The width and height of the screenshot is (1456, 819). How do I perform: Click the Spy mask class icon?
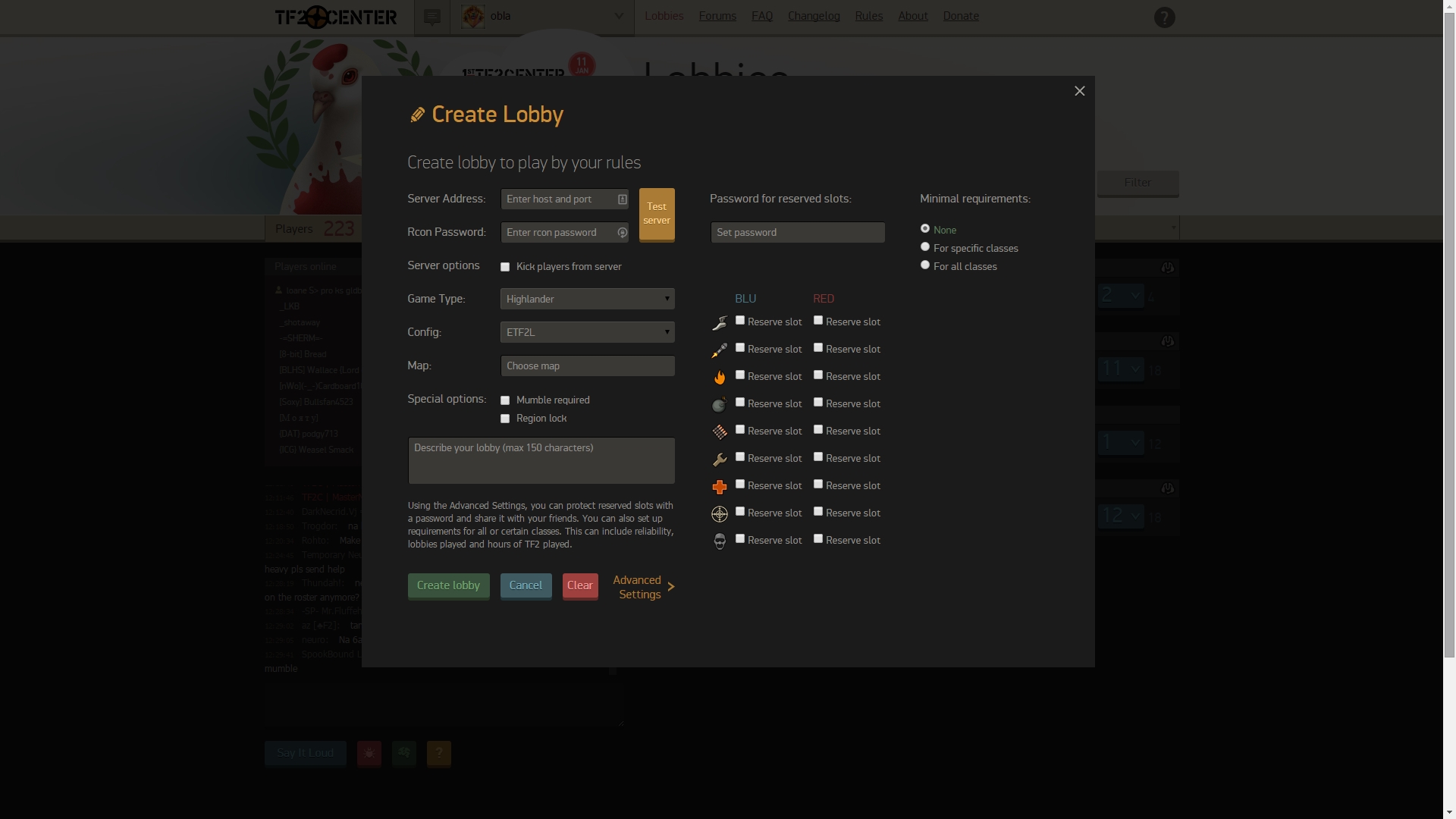tap(720, 541)
